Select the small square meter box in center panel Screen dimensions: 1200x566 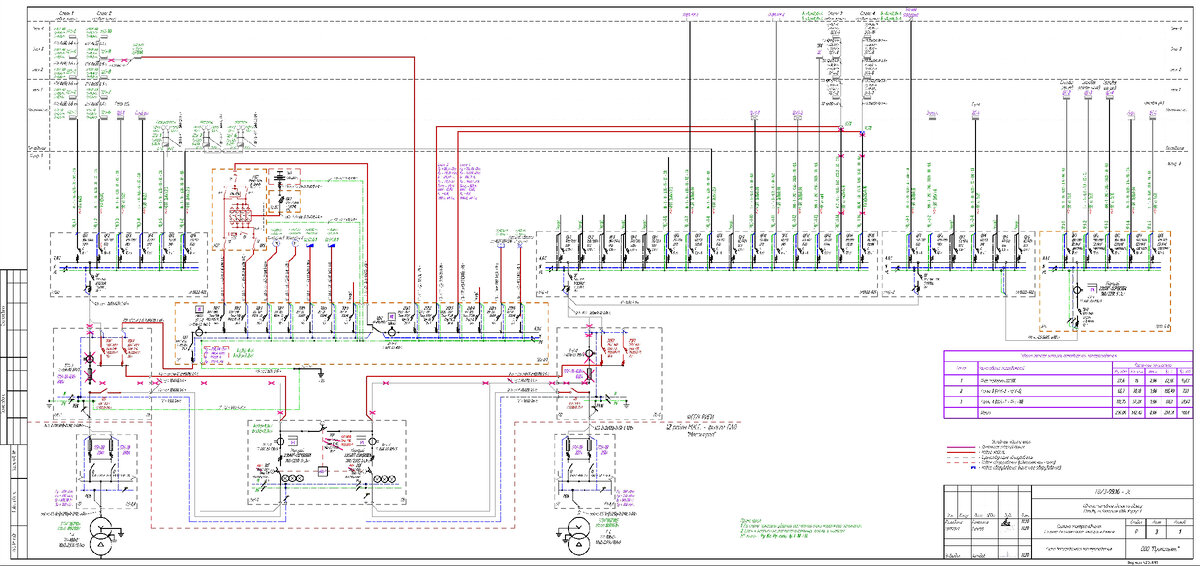click(x=324, y=469)
